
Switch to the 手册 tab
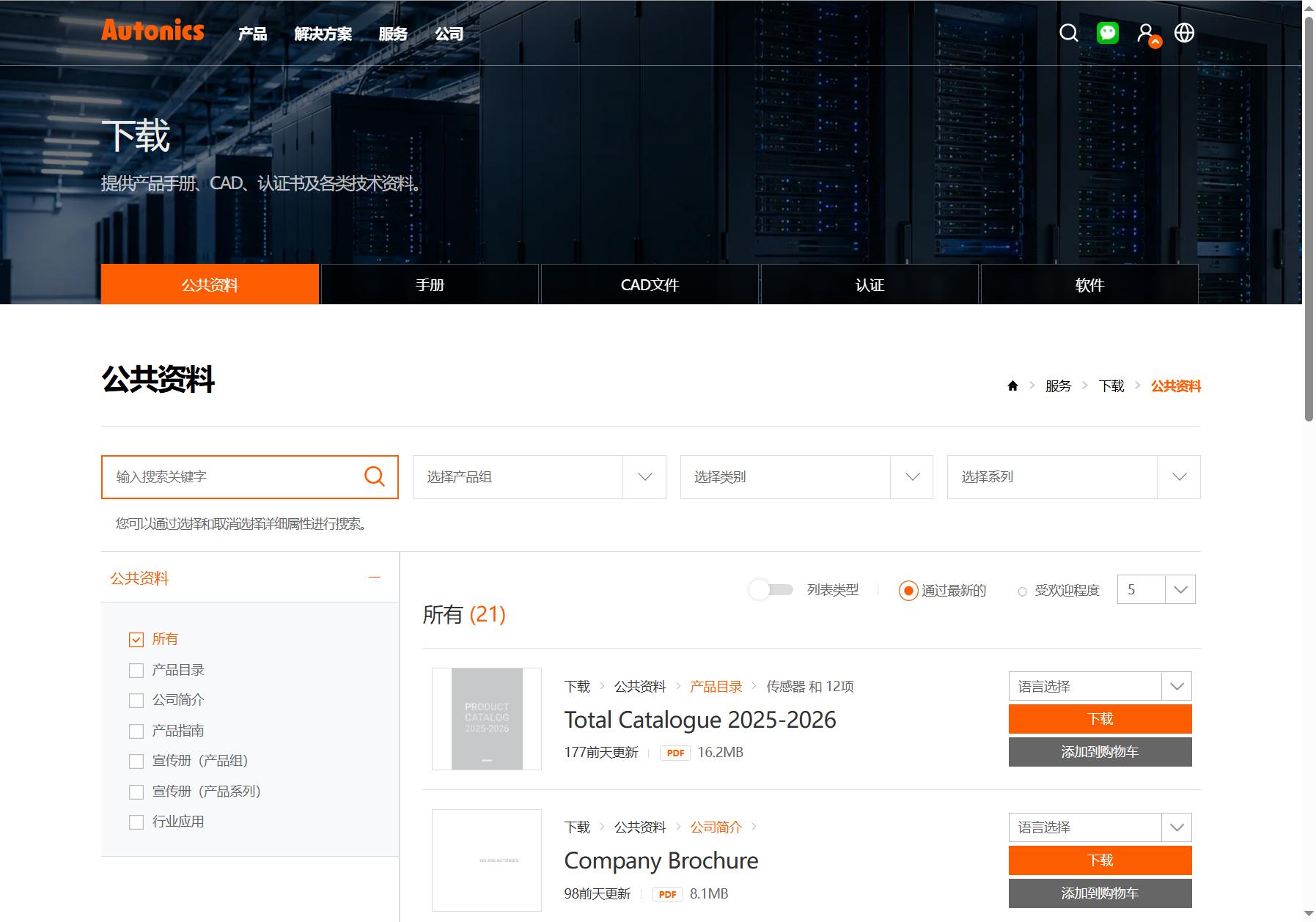[430, 284]
